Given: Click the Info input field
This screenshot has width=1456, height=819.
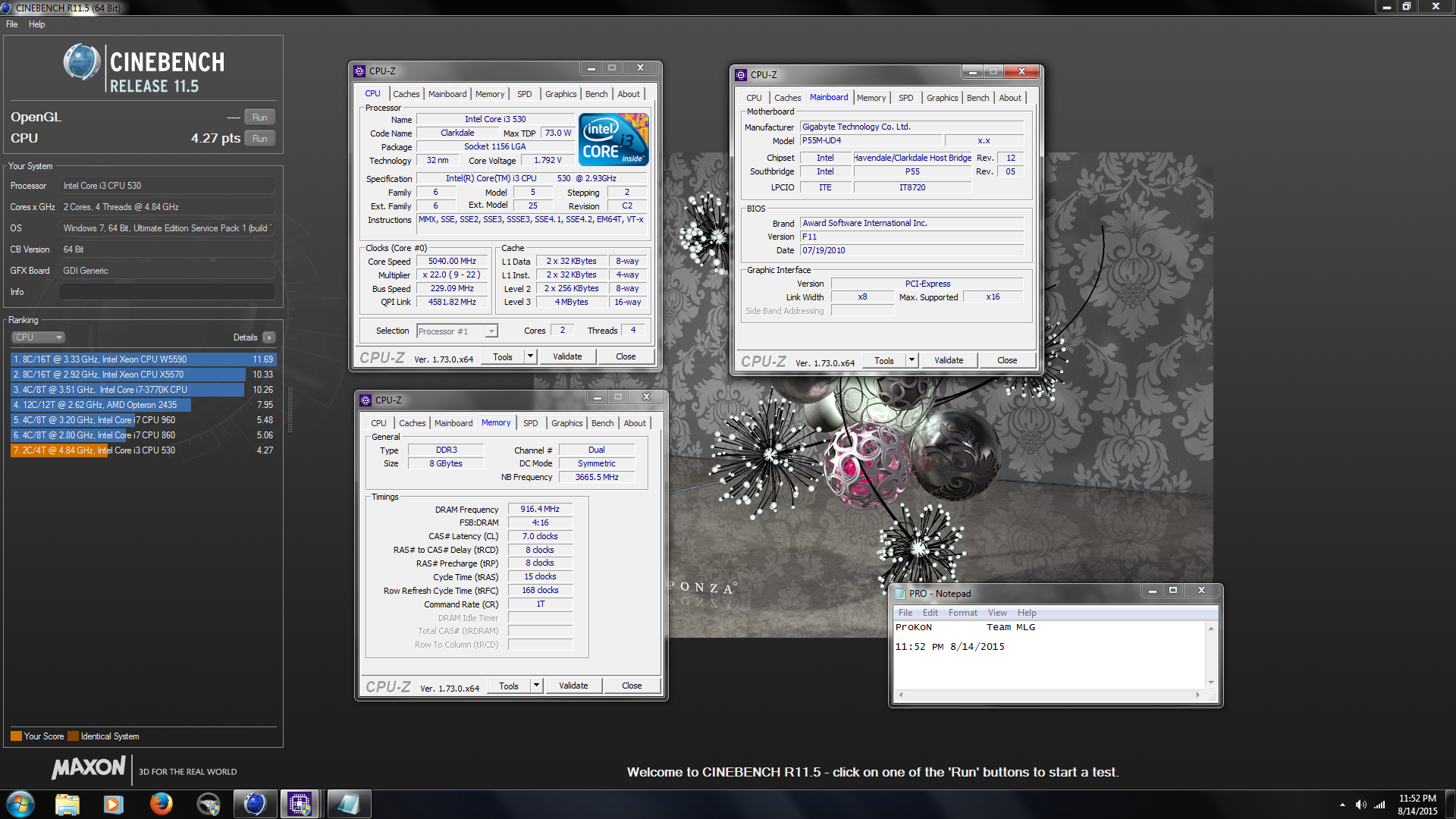Looking at the screenshot, I should (168, 292).
